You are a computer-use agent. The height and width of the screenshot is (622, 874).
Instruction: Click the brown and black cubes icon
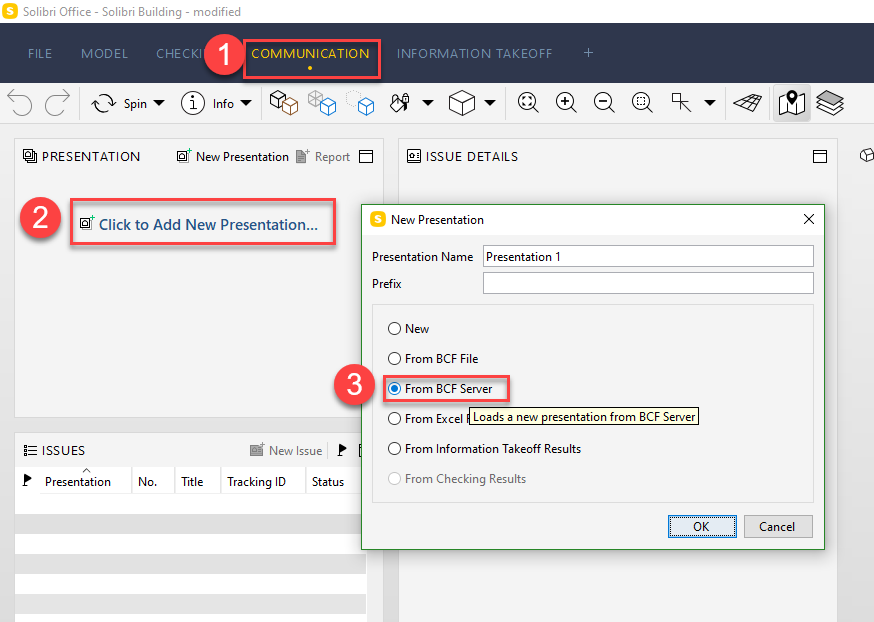(284, 103)
